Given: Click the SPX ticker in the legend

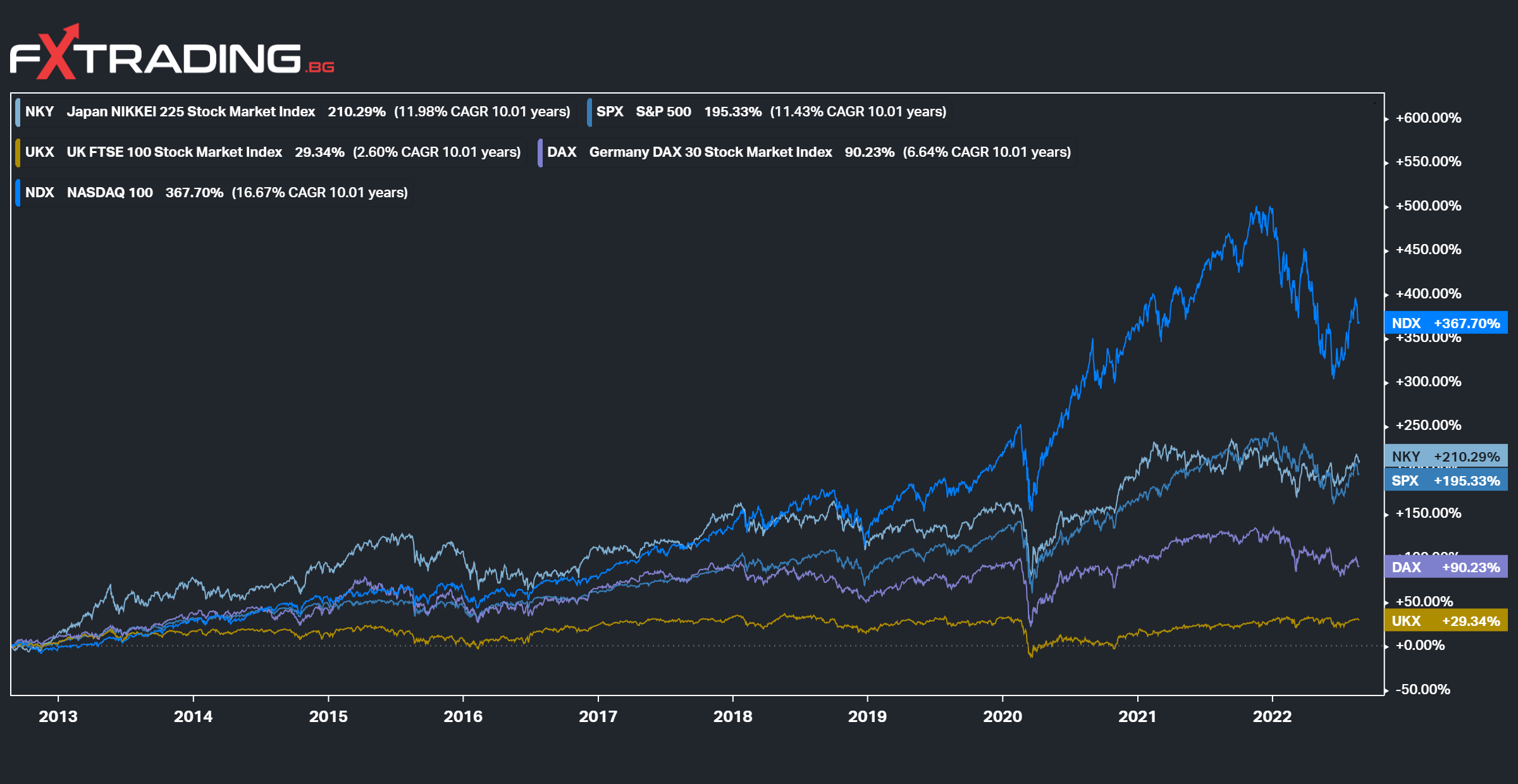Looking at the screenshot, I should (610, 112).
